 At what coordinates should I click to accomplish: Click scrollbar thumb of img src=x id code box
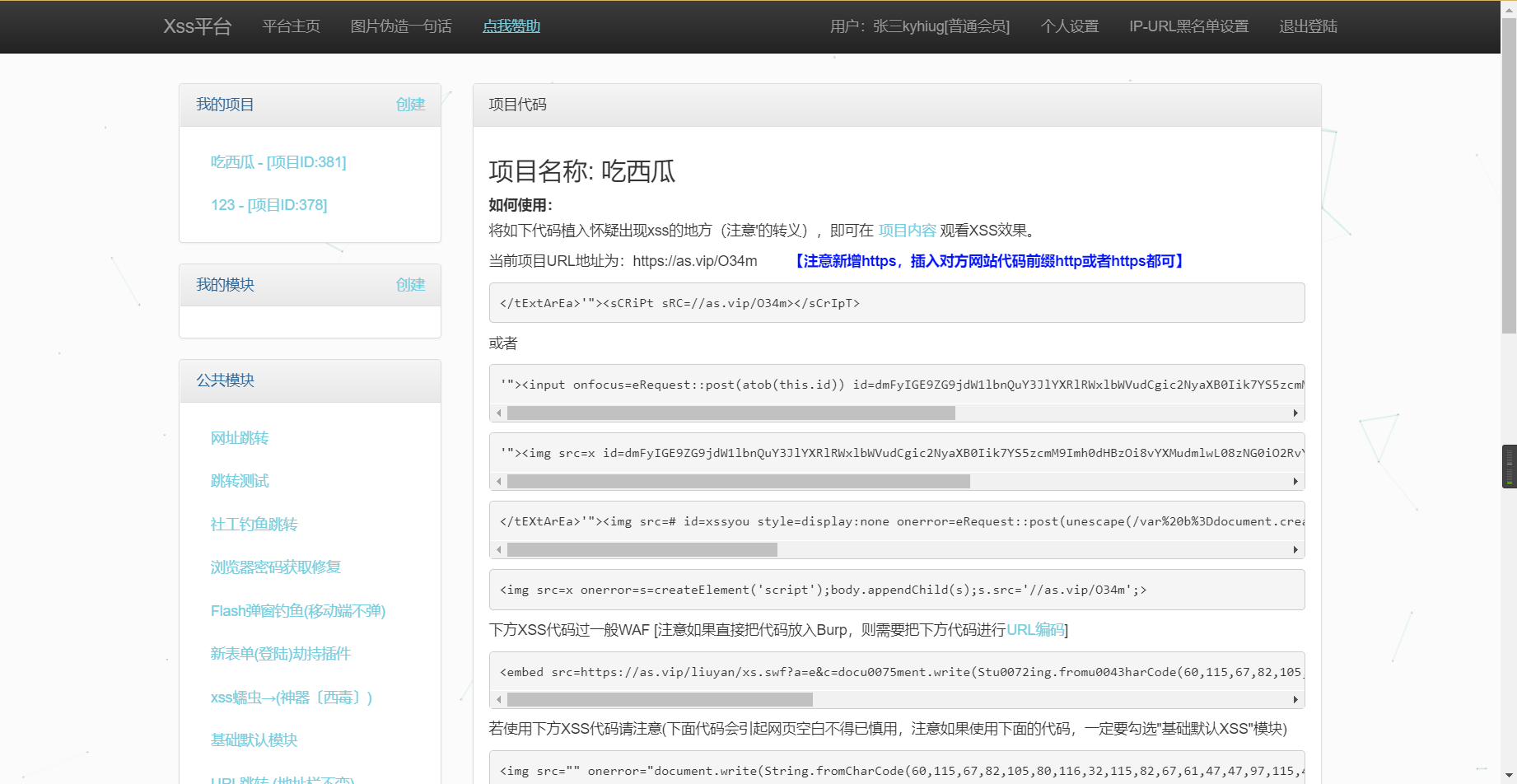tap(739, 482)
